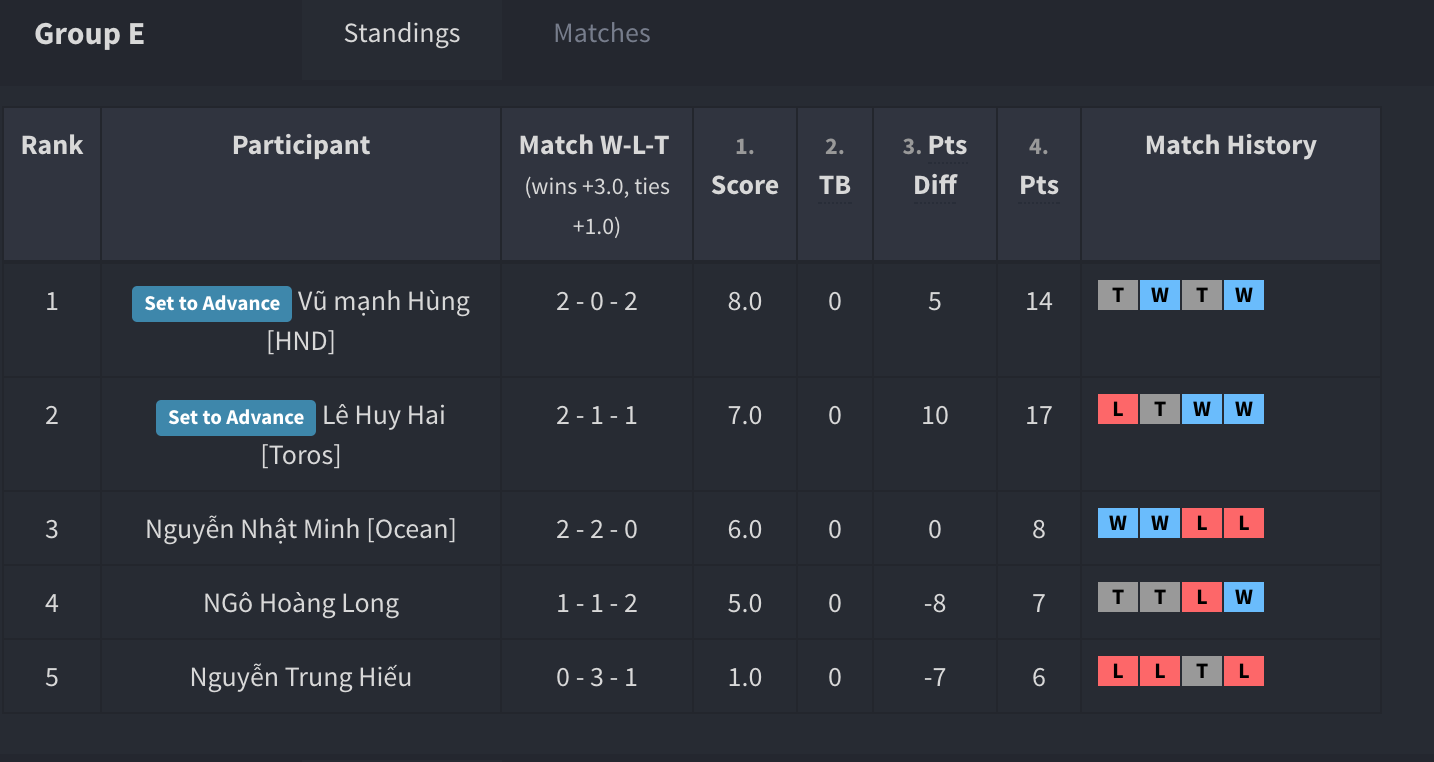Viewport: 1434px width, 762px height.
Task: Select the Standings tab
Action: [402, 33]
